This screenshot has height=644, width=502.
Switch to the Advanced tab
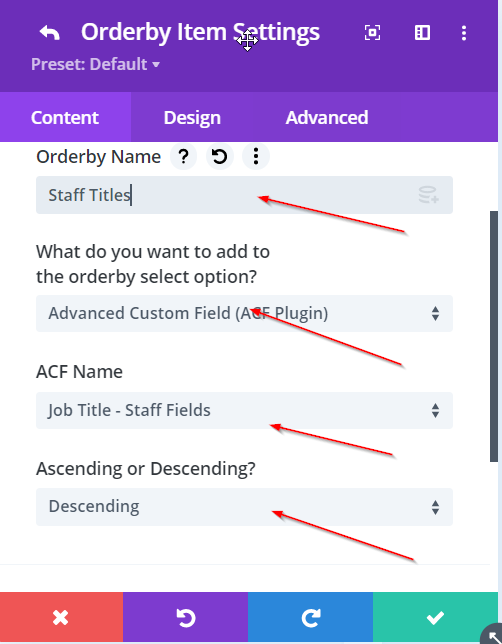pyautogui.click(x=327, y=117)
